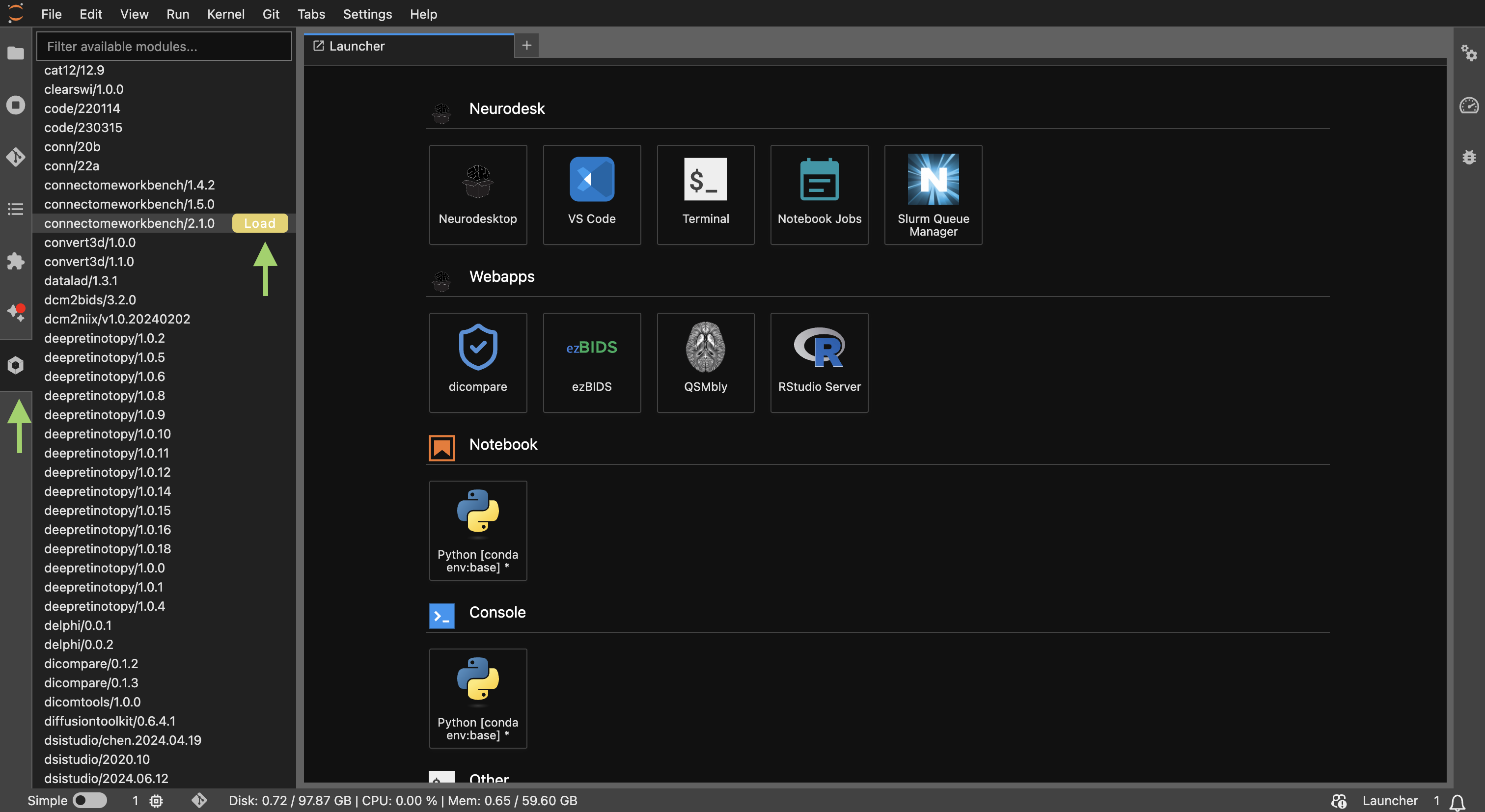Open the resource usage gauge icon
1485x812 pixels.
pos(1469,105)
